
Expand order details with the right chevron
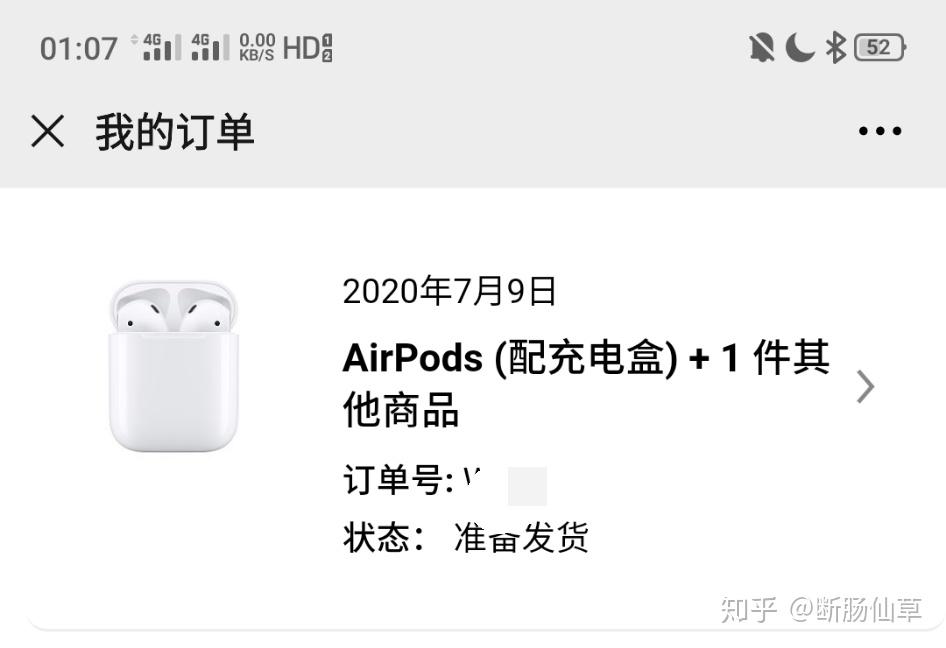(866, 387)
